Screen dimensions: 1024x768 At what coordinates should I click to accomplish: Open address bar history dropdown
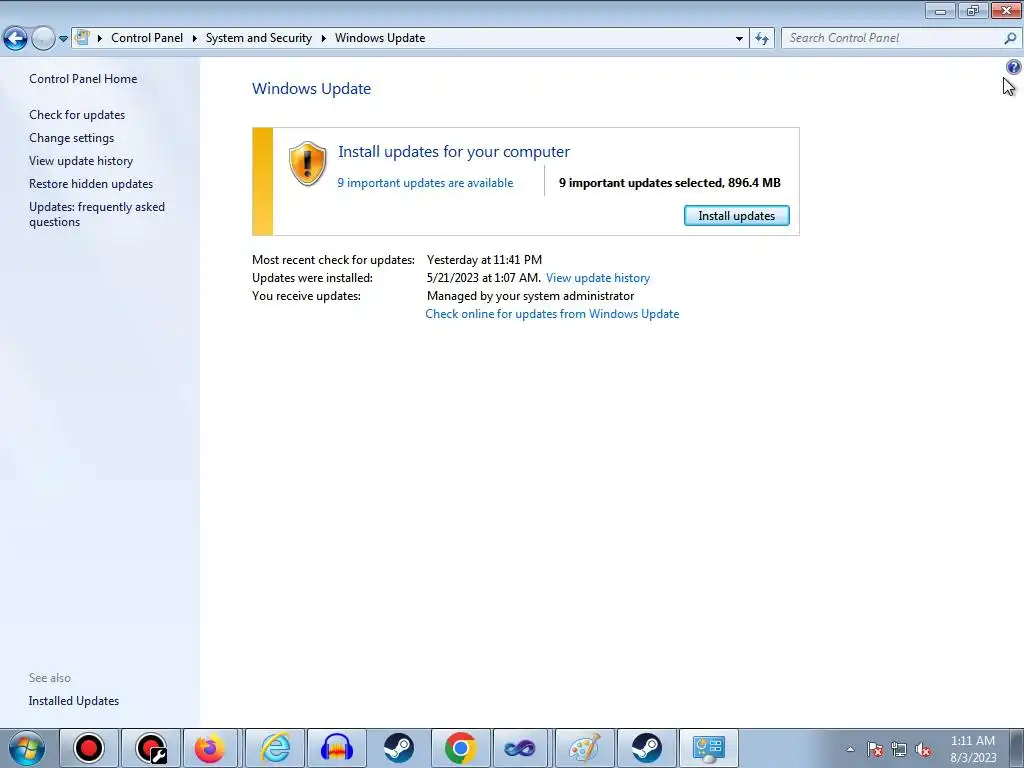pos(739,39)
